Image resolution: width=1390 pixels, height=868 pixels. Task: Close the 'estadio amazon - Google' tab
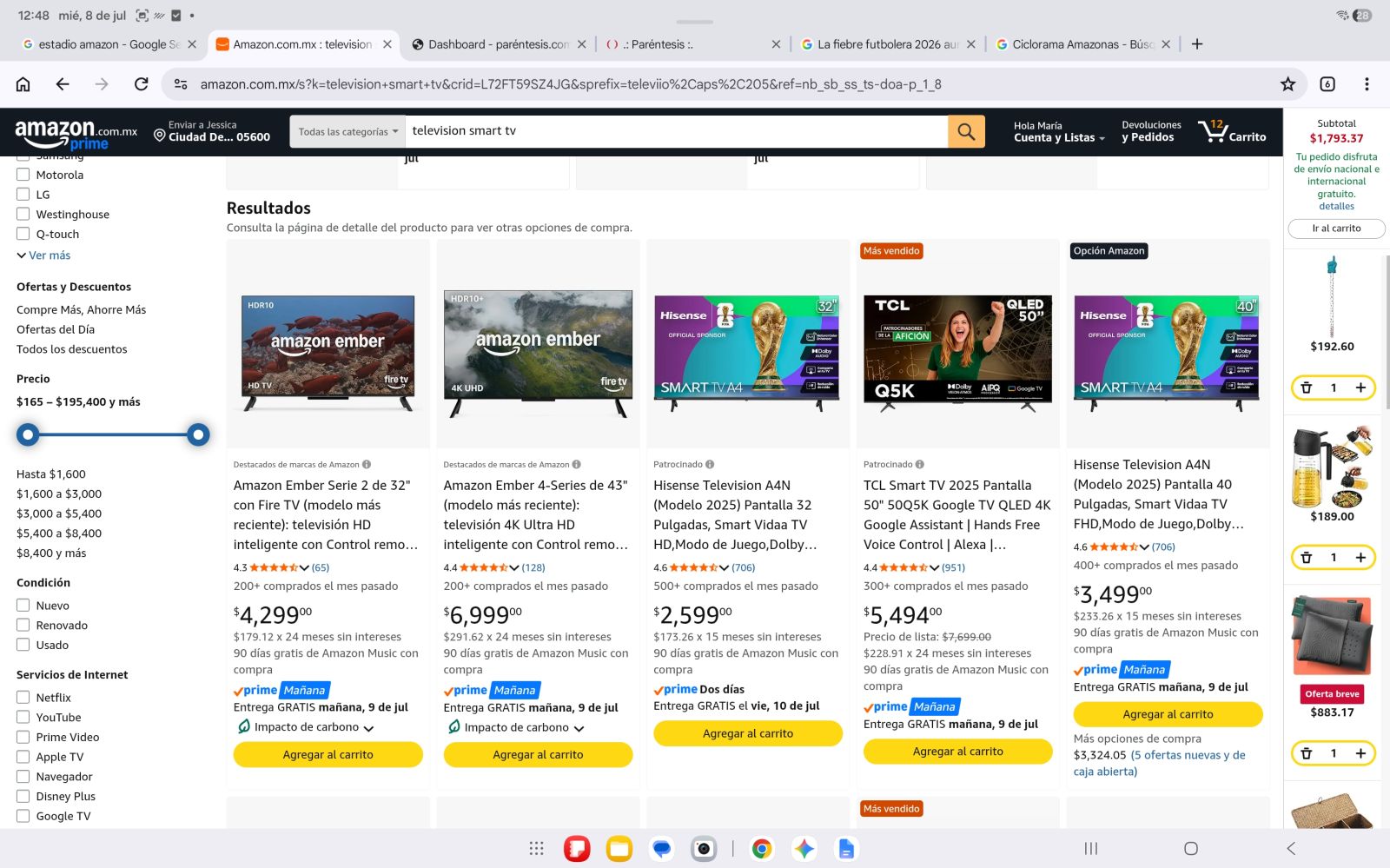coord(192,44)
